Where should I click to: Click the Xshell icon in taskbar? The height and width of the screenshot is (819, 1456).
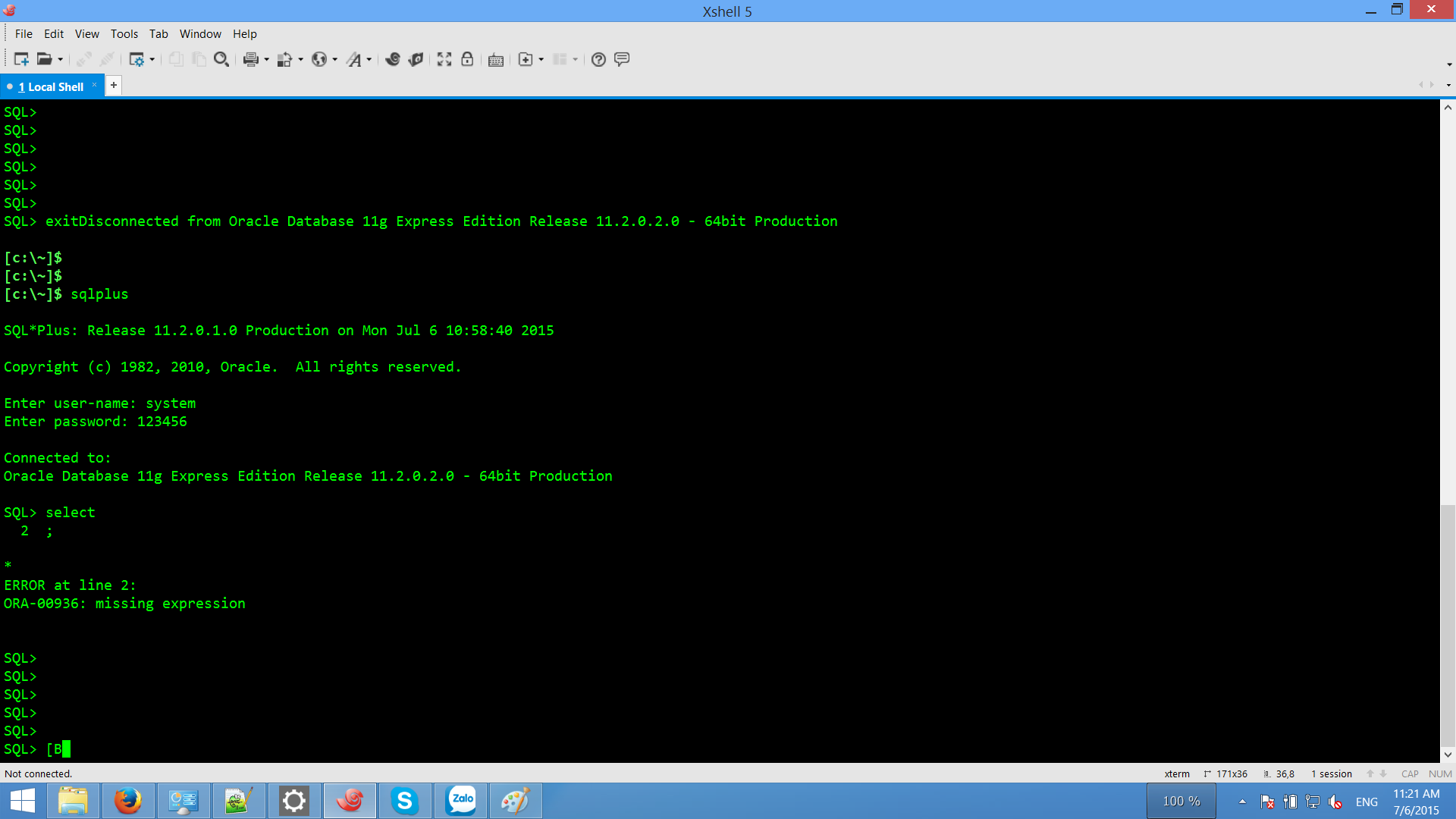pos(350,801)
